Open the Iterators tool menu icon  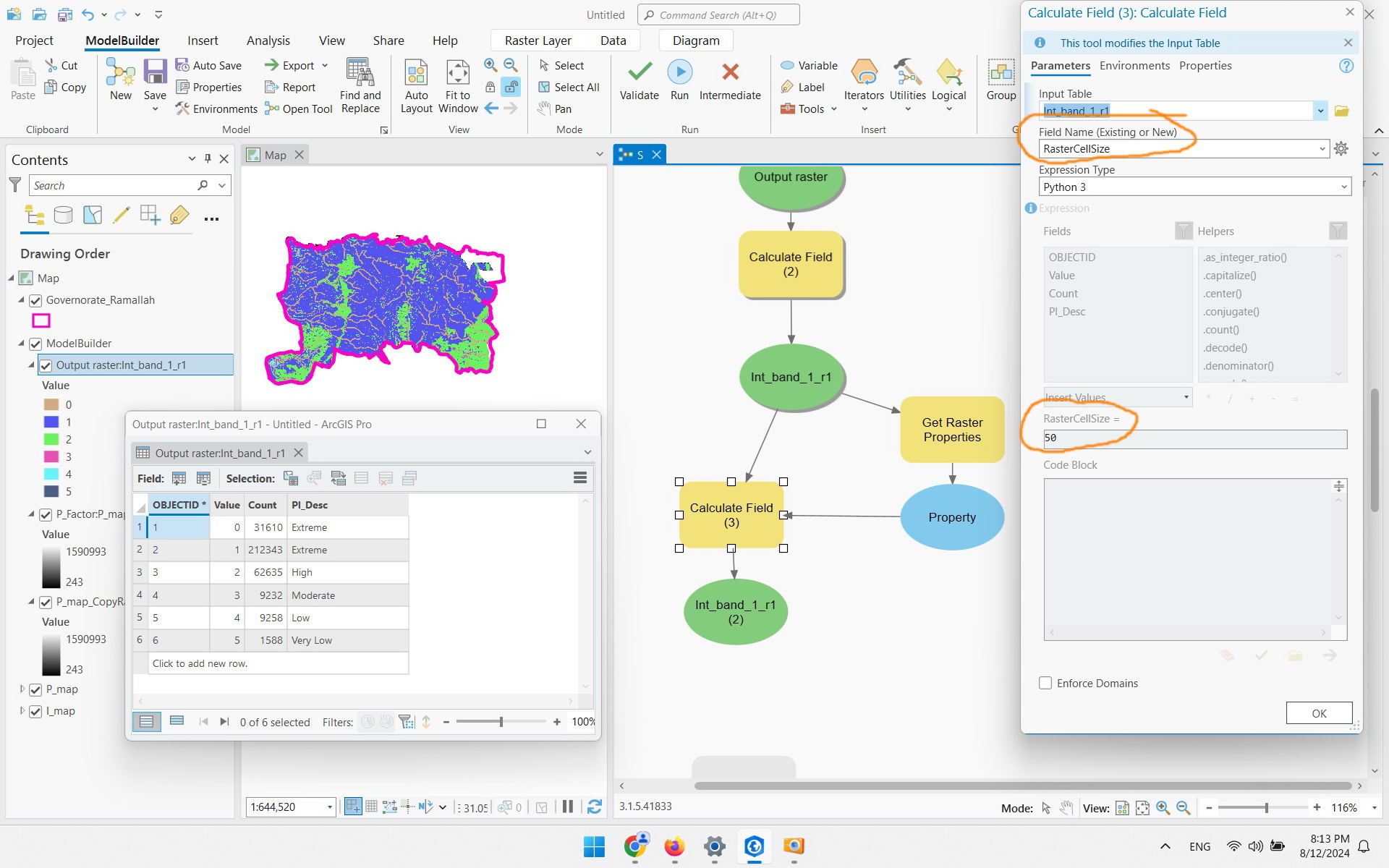click(864, 73)
